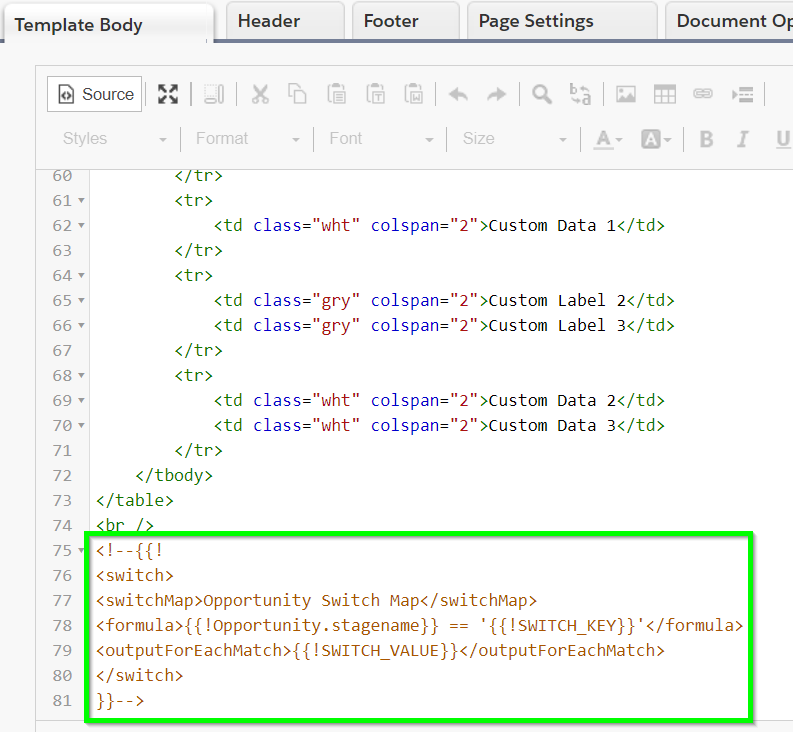Click line number 72 in gutter
This screenshot has width=793, height=732.
(x=62, y=476)
